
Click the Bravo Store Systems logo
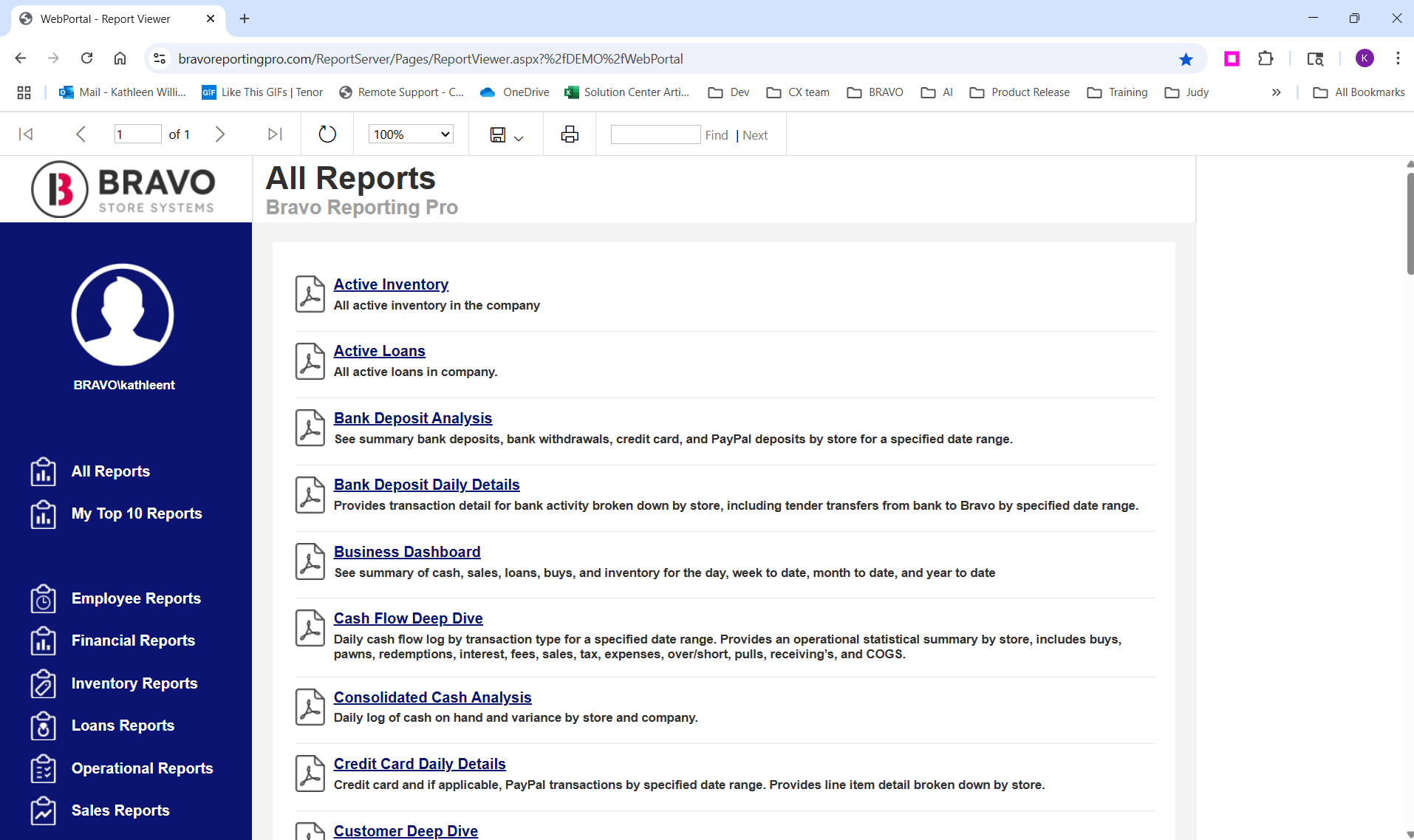124,189
